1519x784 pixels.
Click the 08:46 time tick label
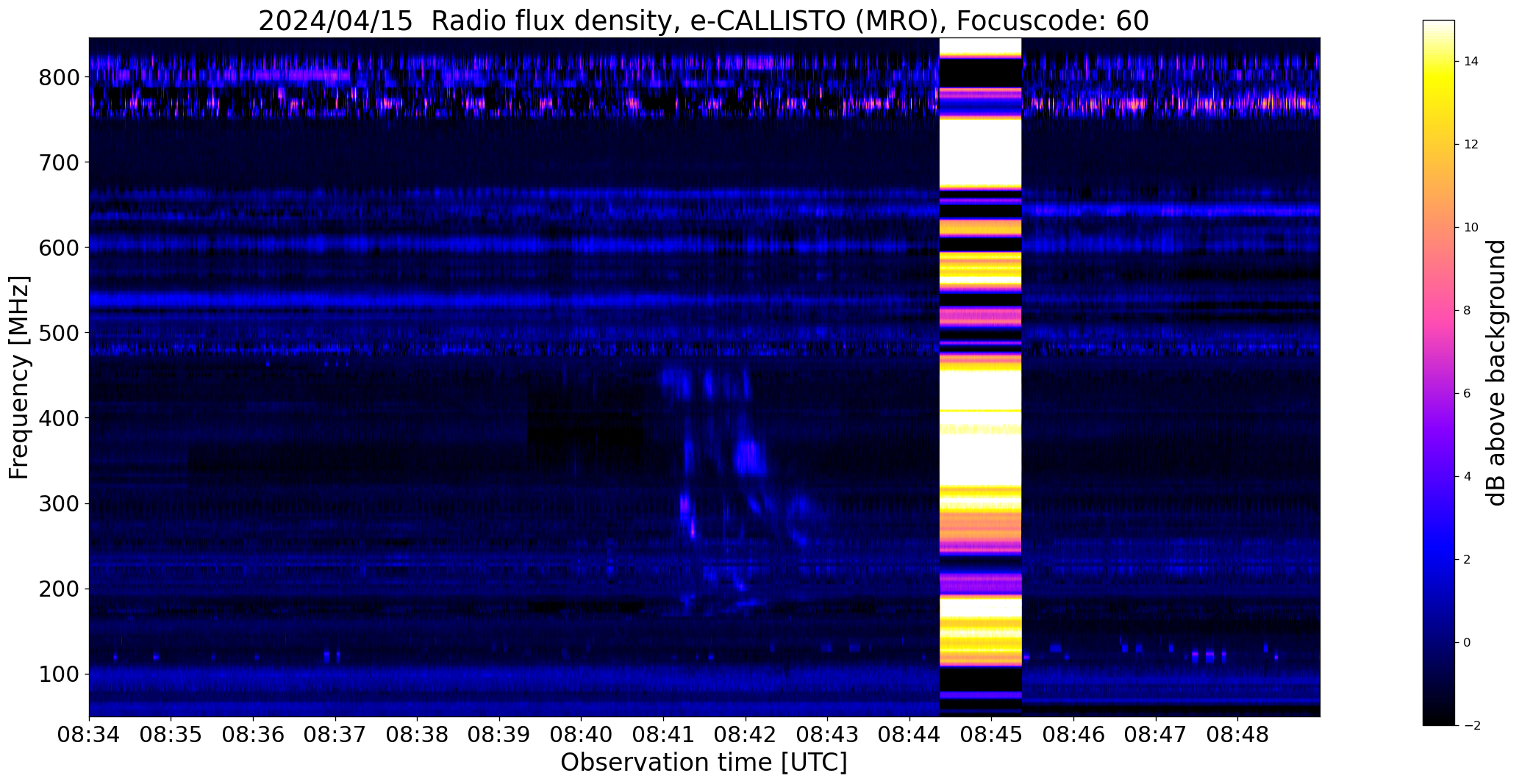point(1074,735)
